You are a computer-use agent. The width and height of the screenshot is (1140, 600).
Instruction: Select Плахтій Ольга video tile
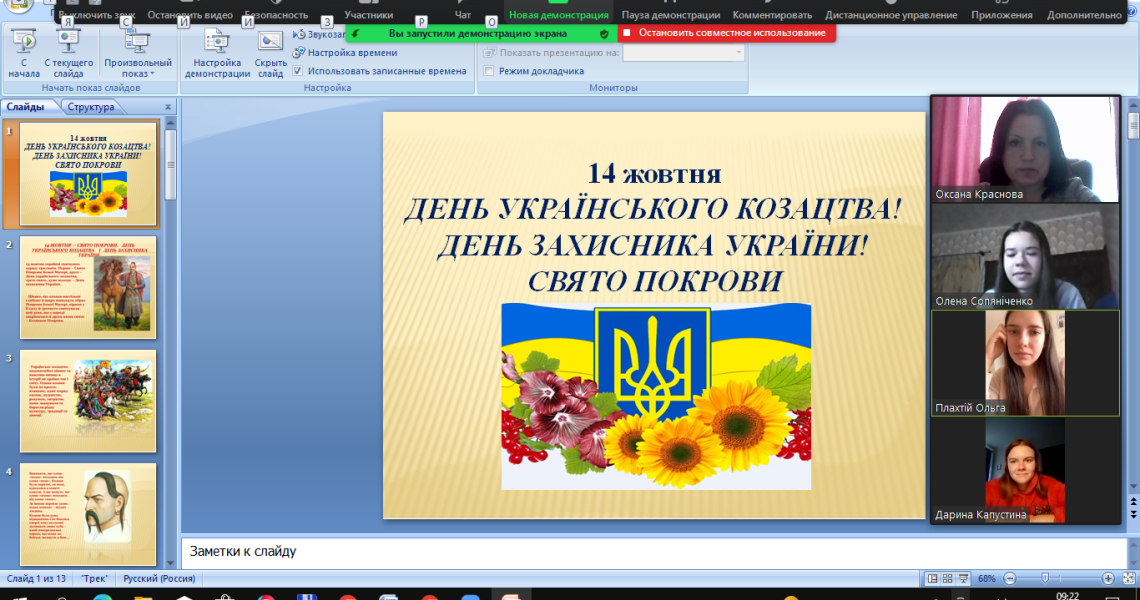1025,363
